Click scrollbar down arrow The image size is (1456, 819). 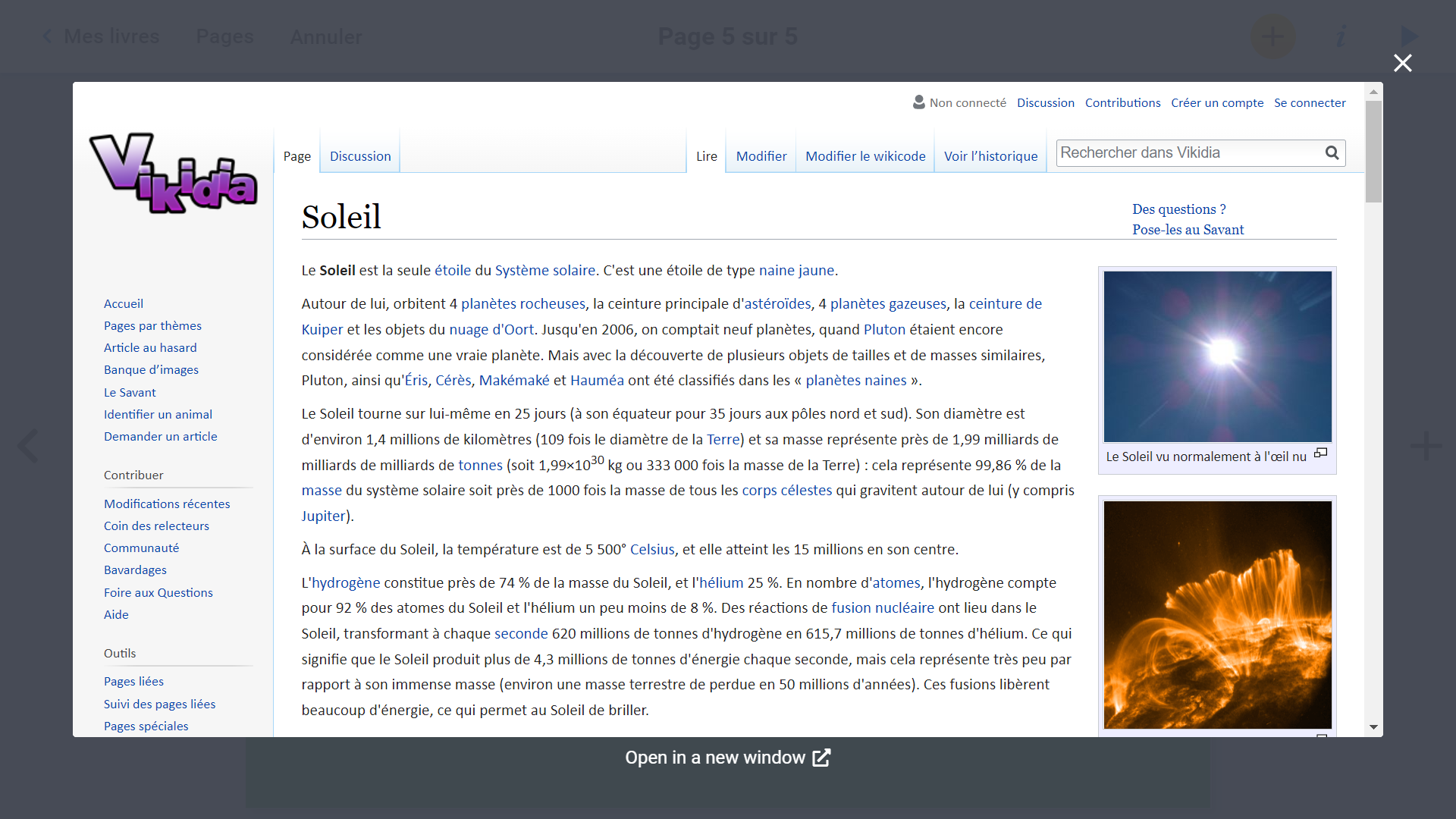pyautogui.click(x=1373, y=727)
